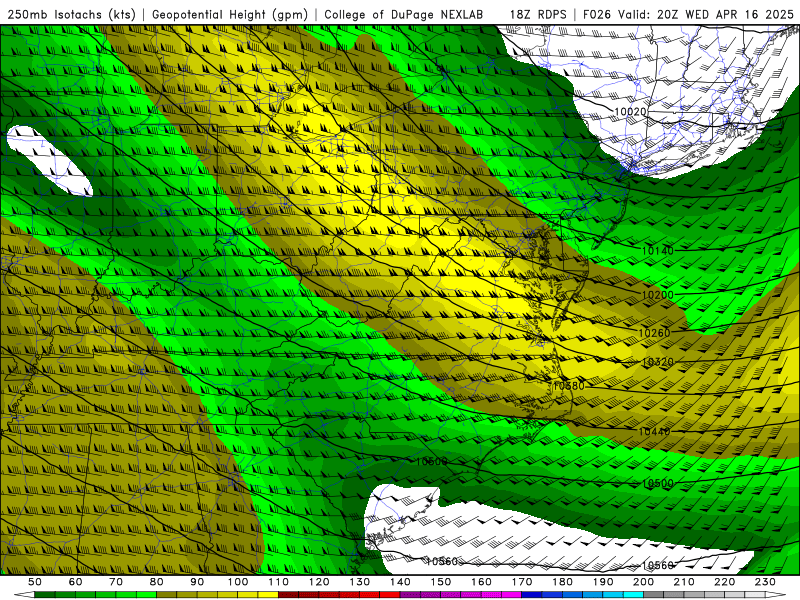Click the 230 label on the color bar
800x600 pixels.
[x=765, y=582]
